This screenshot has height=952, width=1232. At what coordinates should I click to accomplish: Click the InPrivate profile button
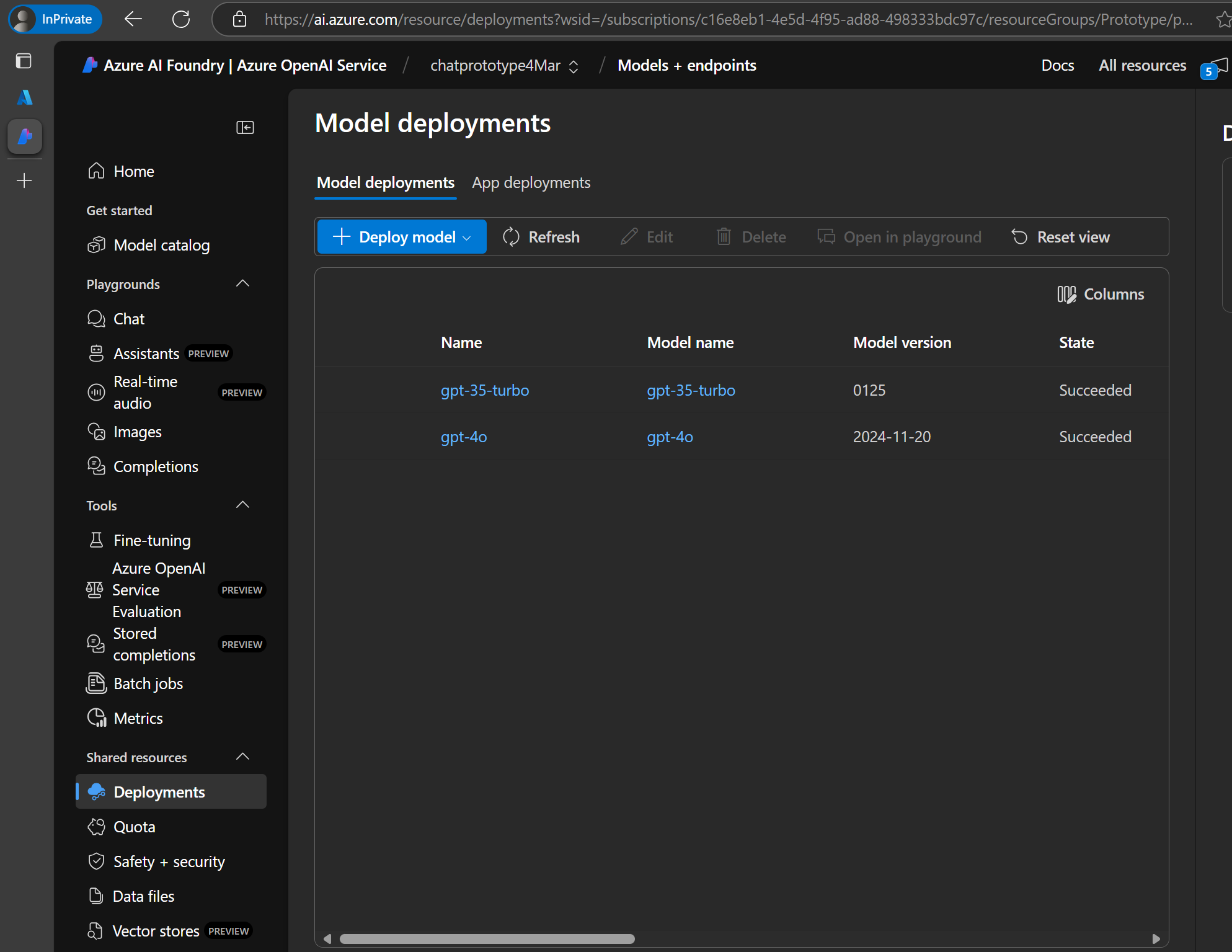tap(55, 19)
